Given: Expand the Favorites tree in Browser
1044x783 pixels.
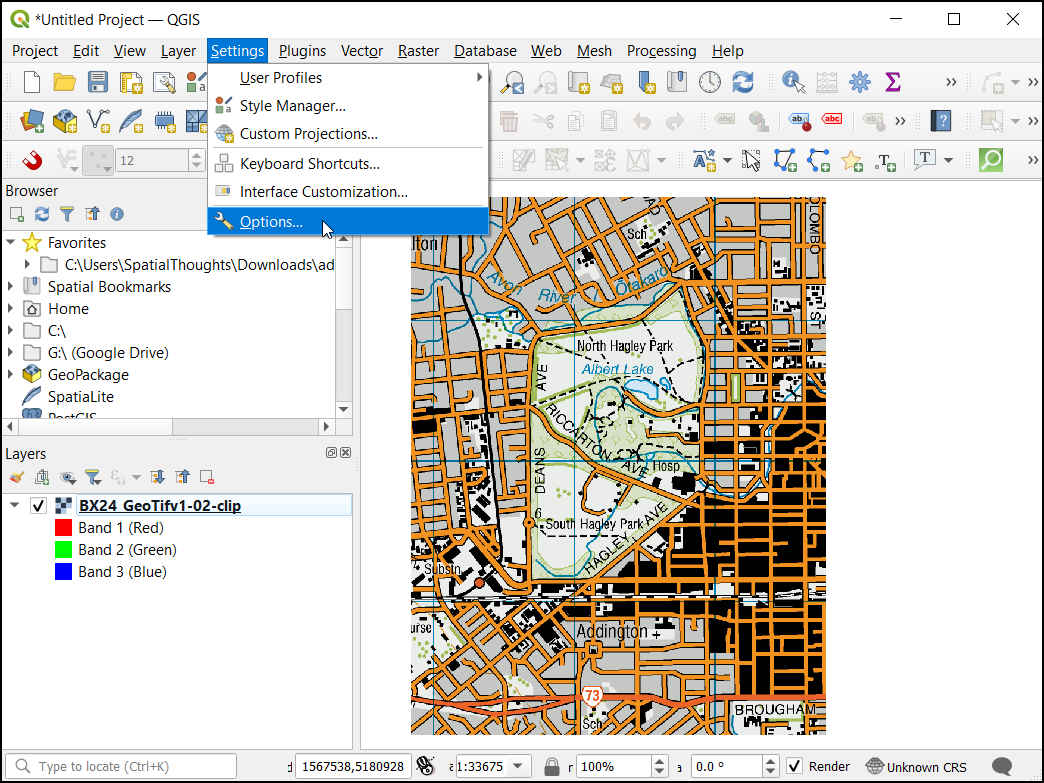Looking at the screenshot, I should coord(11,243).
